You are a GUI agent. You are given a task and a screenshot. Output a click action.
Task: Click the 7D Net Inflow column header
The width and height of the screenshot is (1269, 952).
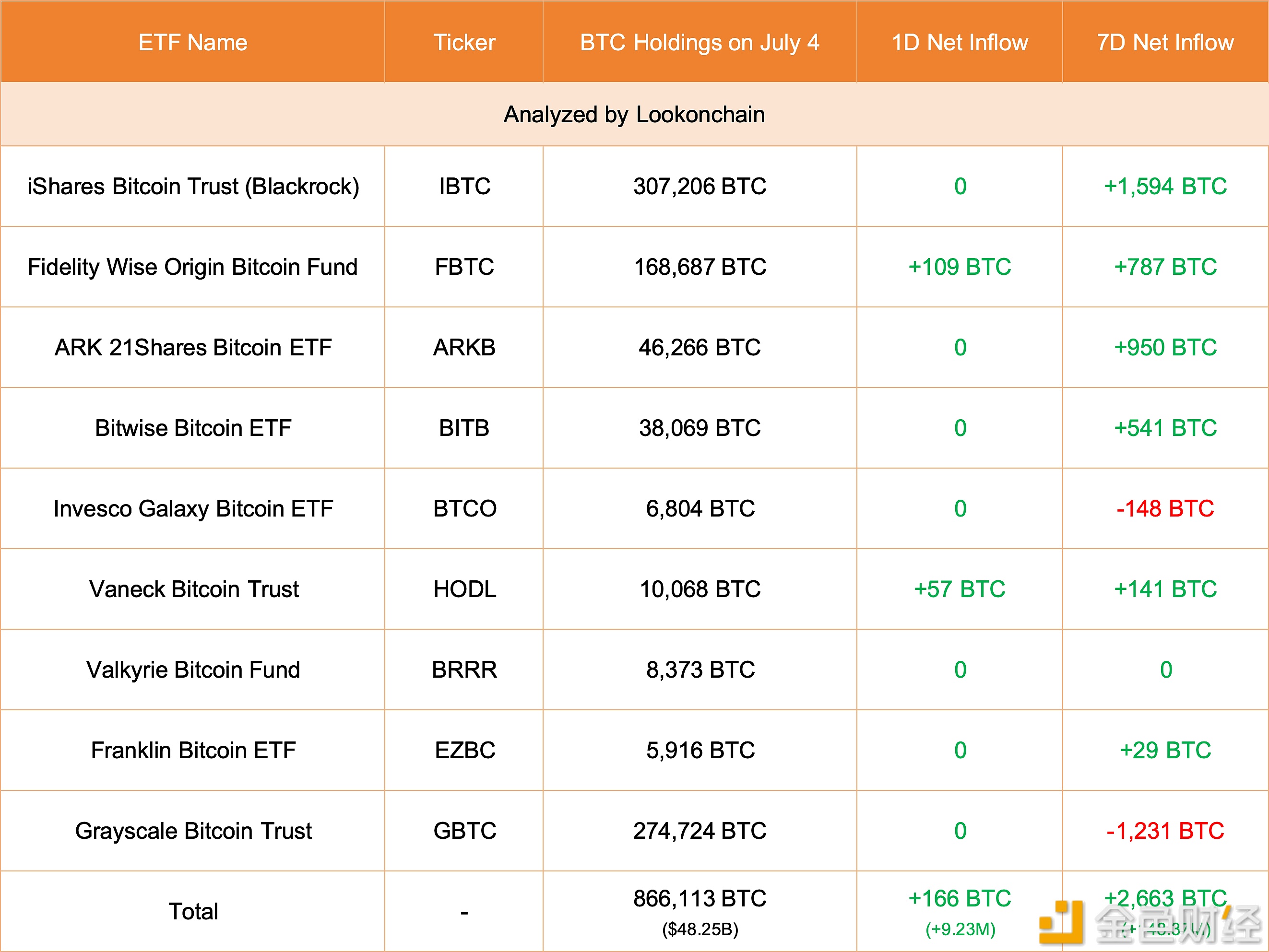coord(1165,42)
